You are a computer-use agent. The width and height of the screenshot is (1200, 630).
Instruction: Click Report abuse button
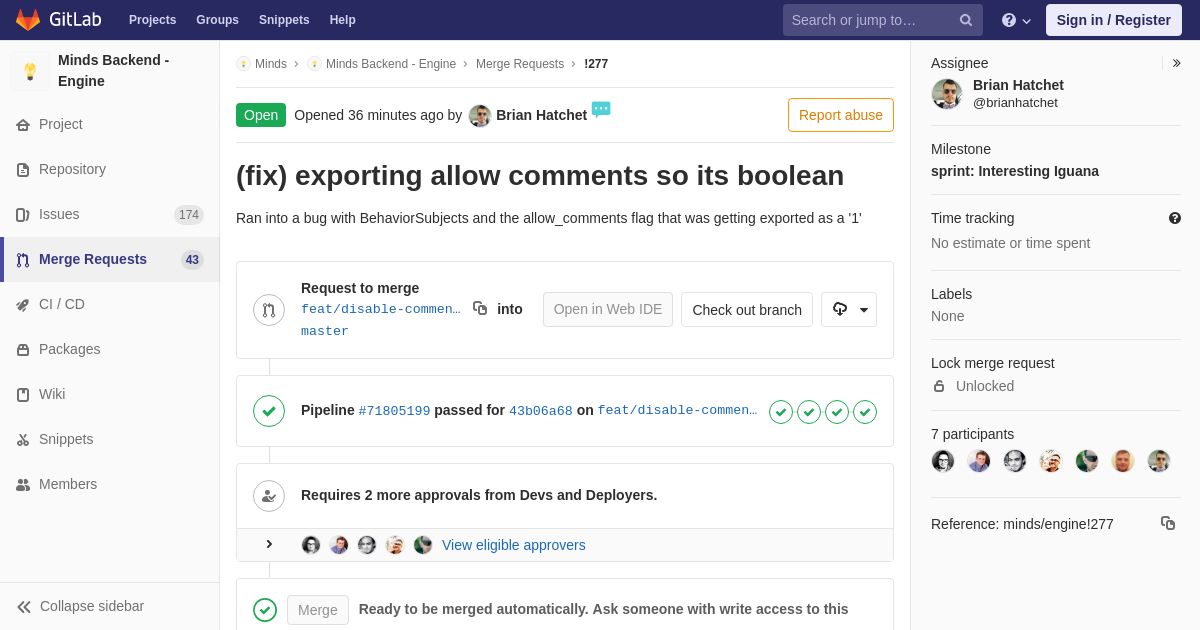coord(841,115)
